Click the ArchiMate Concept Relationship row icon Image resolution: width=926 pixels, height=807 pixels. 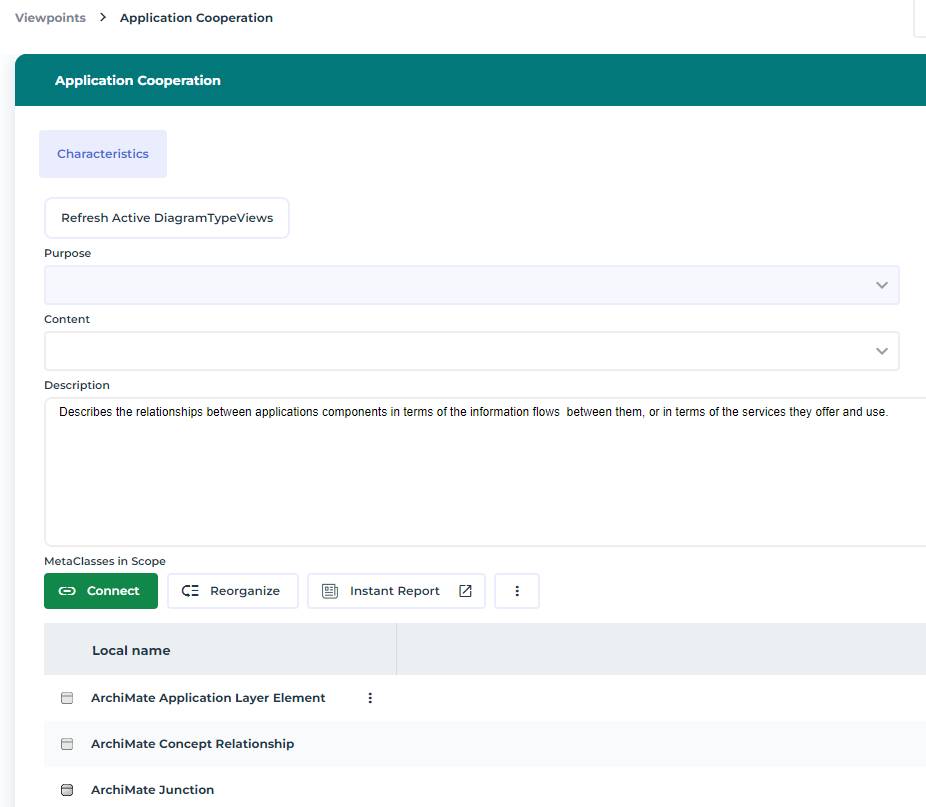tap(68, 744)
